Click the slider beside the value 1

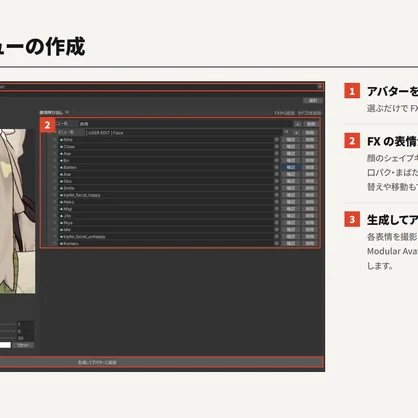(7, 324)
